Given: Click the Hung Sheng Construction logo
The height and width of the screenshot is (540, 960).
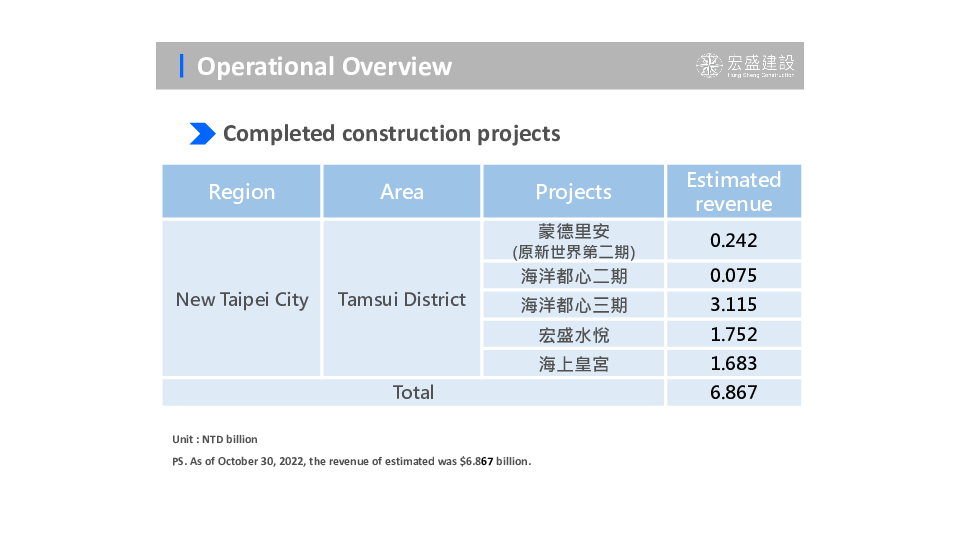Looking at the screenshot, I should 746,66.
